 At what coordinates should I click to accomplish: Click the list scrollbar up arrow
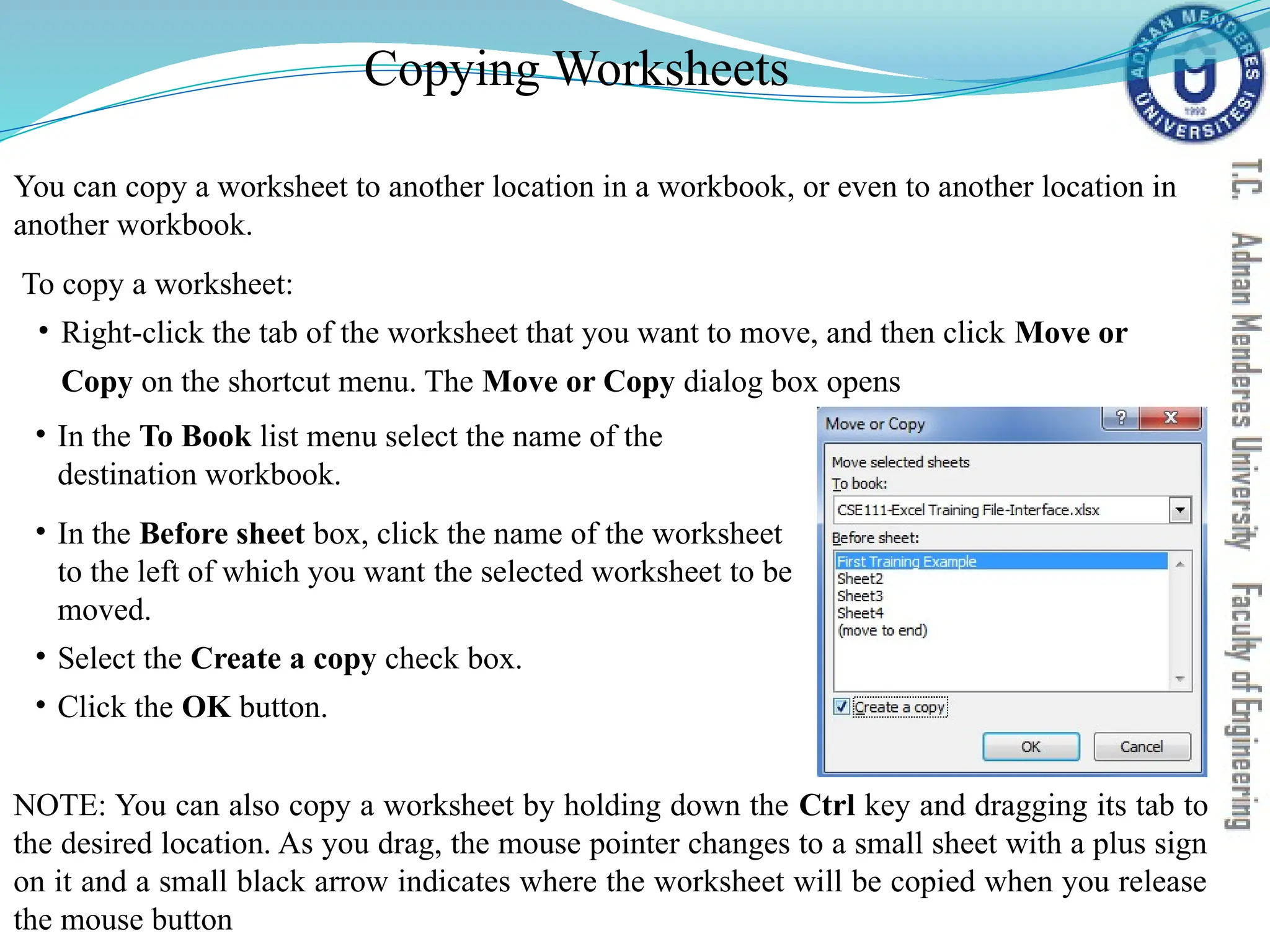point(1179,563)
